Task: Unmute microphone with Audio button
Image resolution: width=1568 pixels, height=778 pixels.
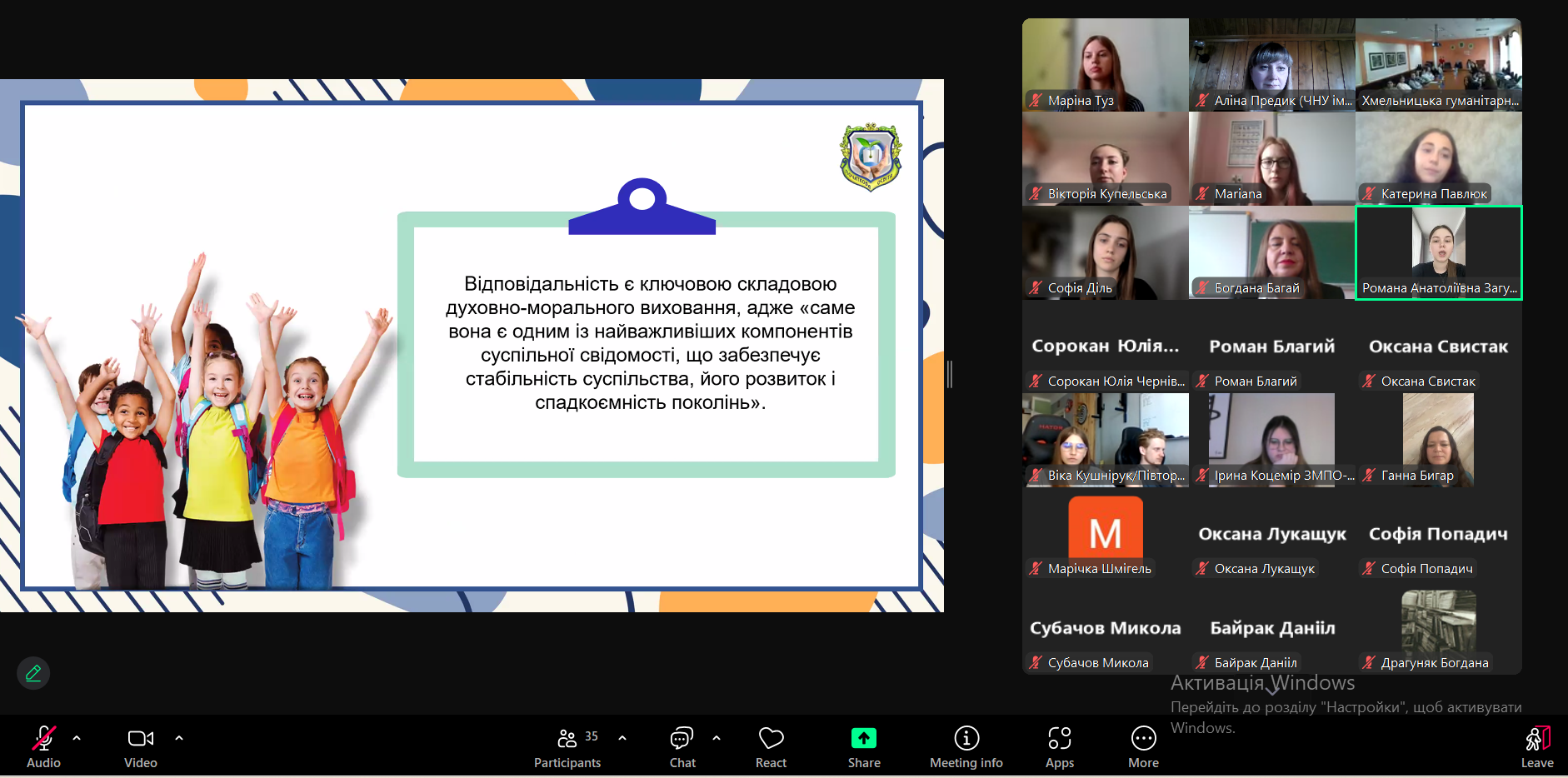Action: click(43, 746)
